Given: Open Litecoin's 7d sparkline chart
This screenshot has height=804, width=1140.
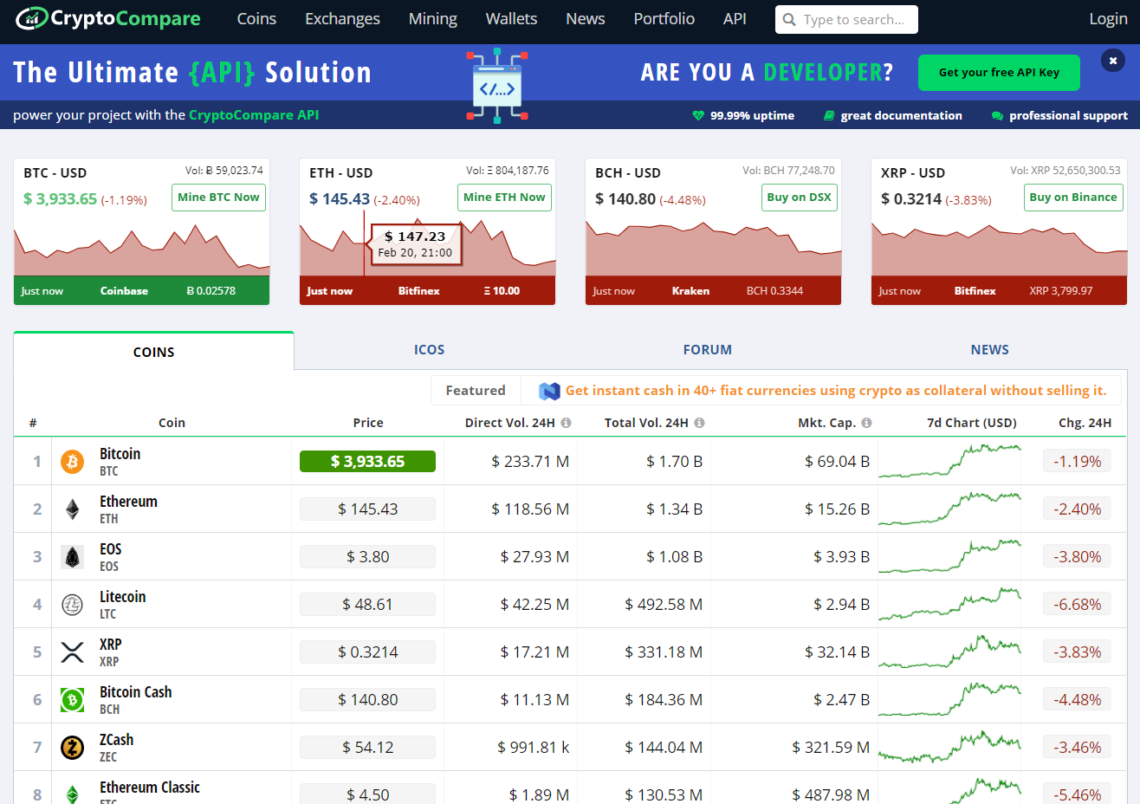Looking at the screenshot, I should [x=950, y=604].
